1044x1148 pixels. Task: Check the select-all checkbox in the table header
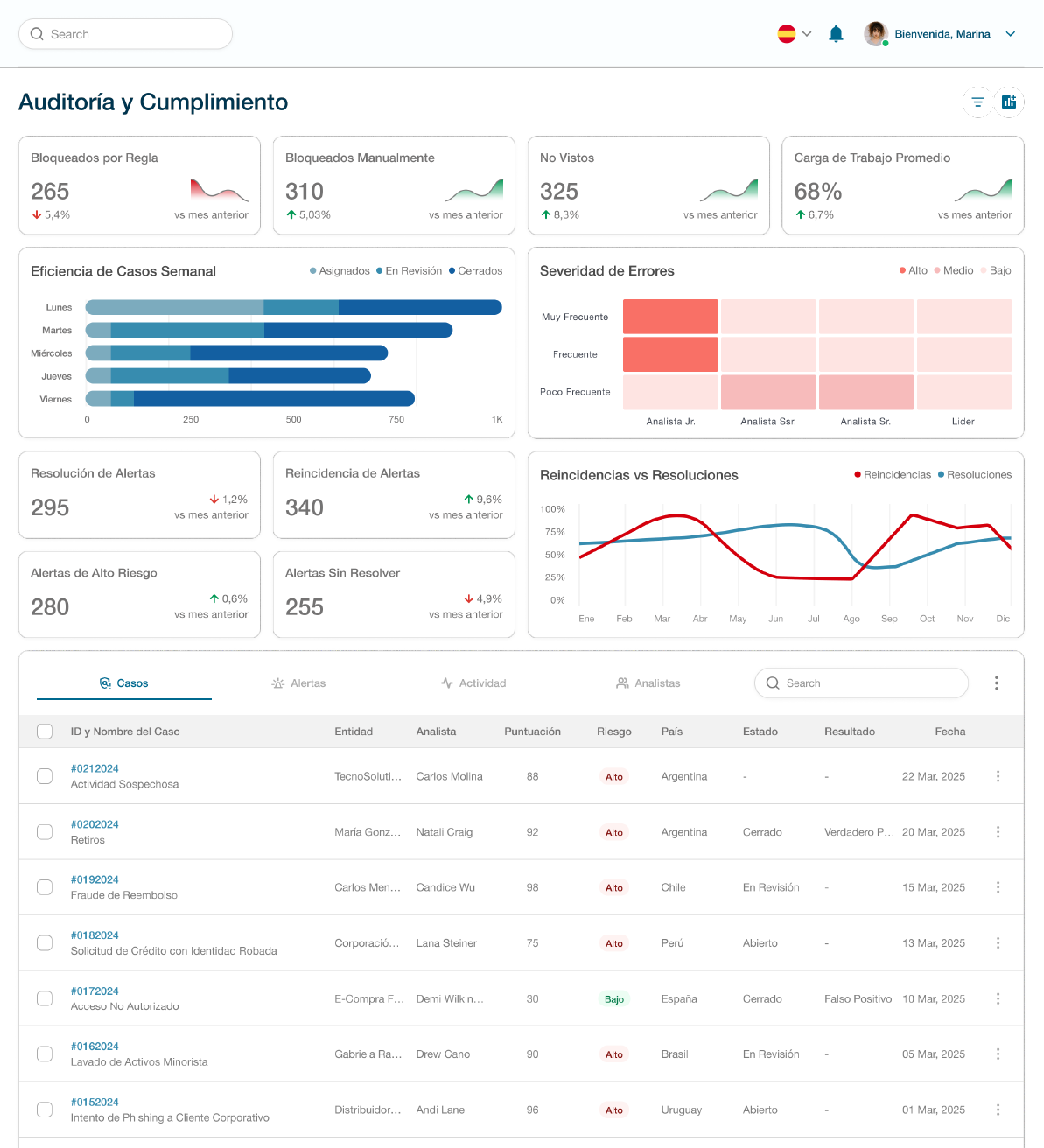click(x=45, y=731)
